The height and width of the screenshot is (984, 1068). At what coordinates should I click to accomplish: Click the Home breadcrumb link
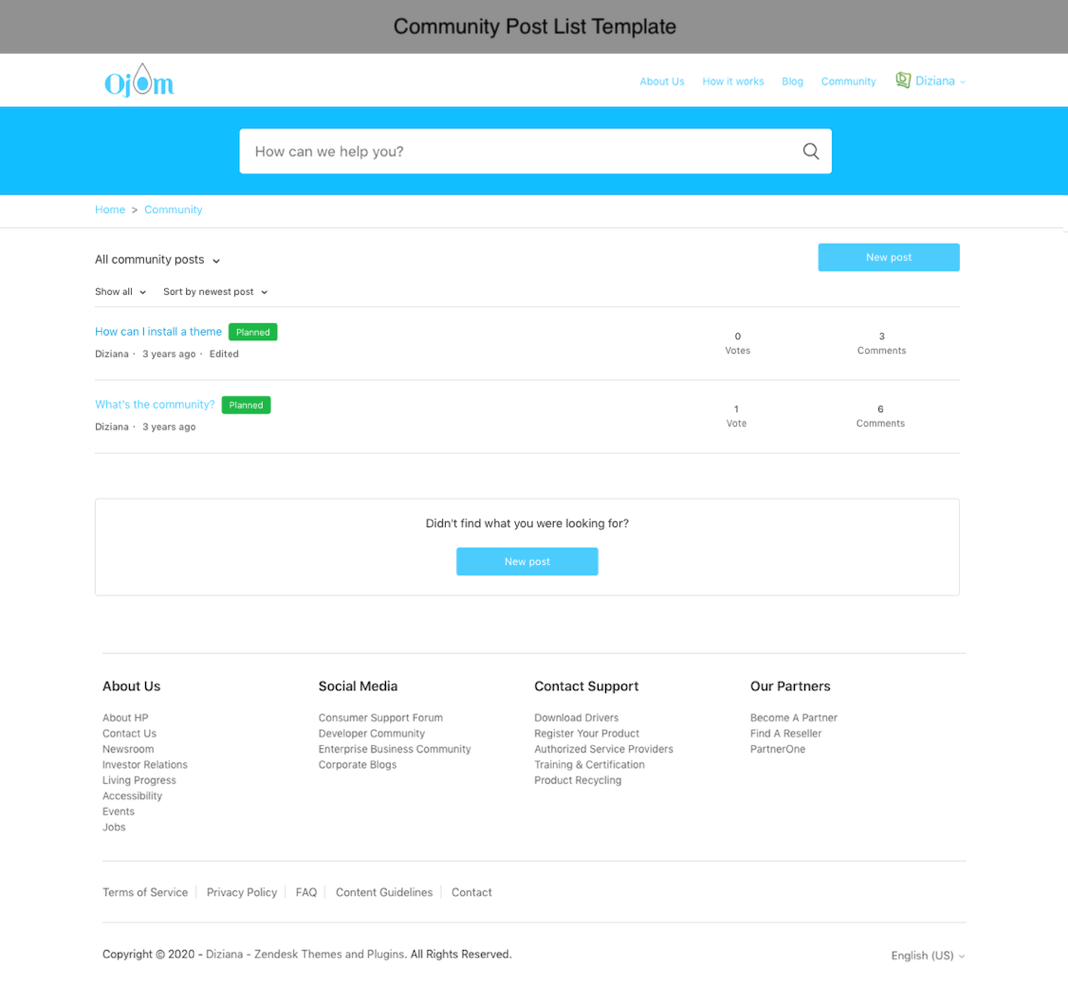(x=110, y=210)
